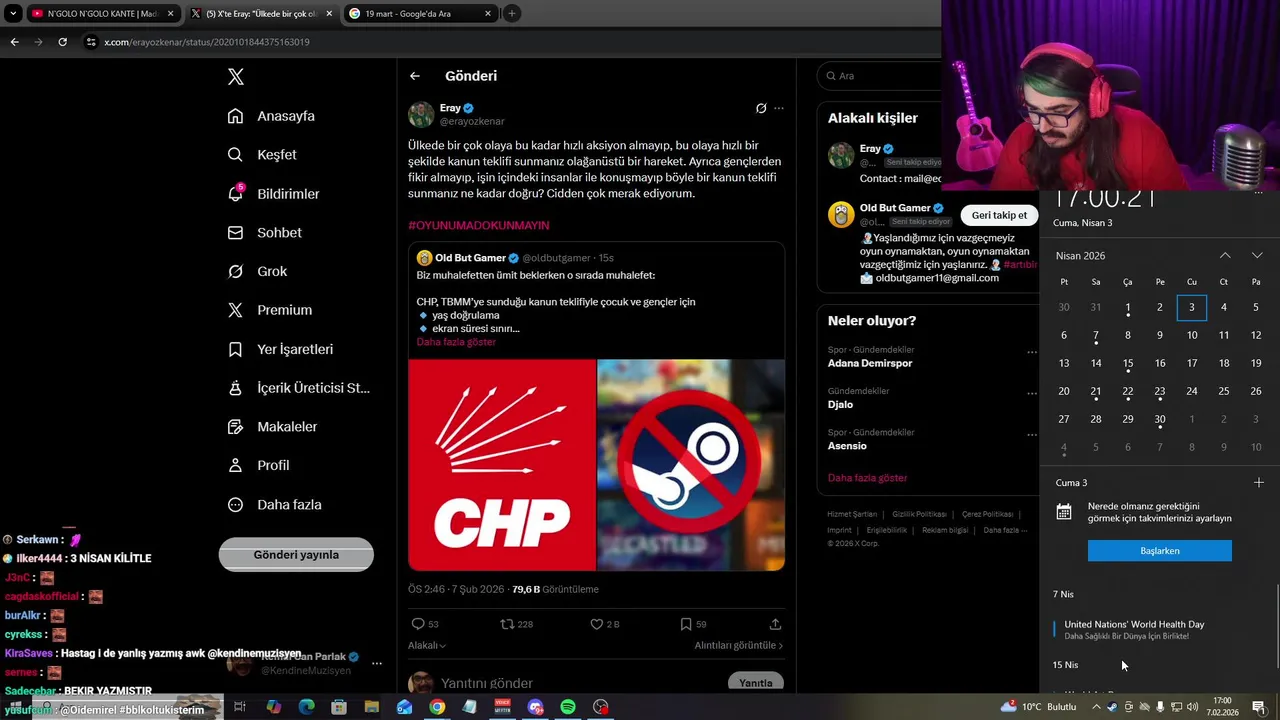Open Sohbet messages

click(x=264, y=233)
